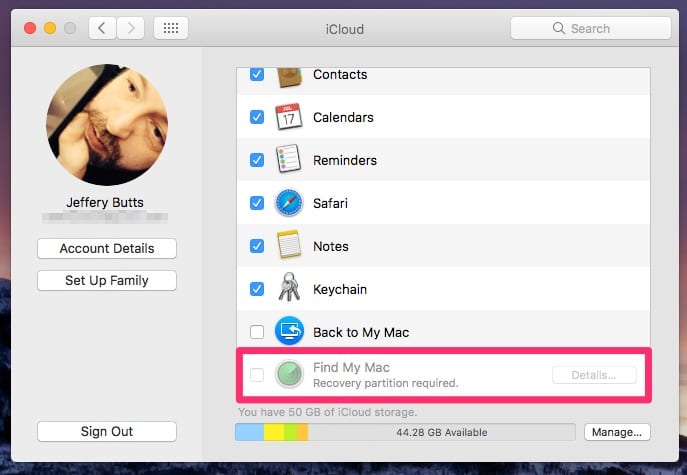The height and width of the screenshot is (475, 687).
Task: Open Account Details
Action: 107,248
